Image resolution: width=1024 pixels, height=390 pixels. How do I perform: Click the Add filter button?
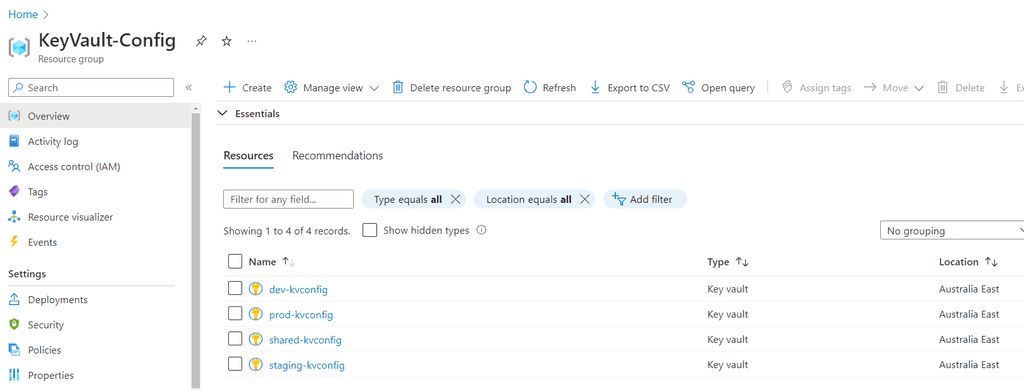(x=645, y=199)
